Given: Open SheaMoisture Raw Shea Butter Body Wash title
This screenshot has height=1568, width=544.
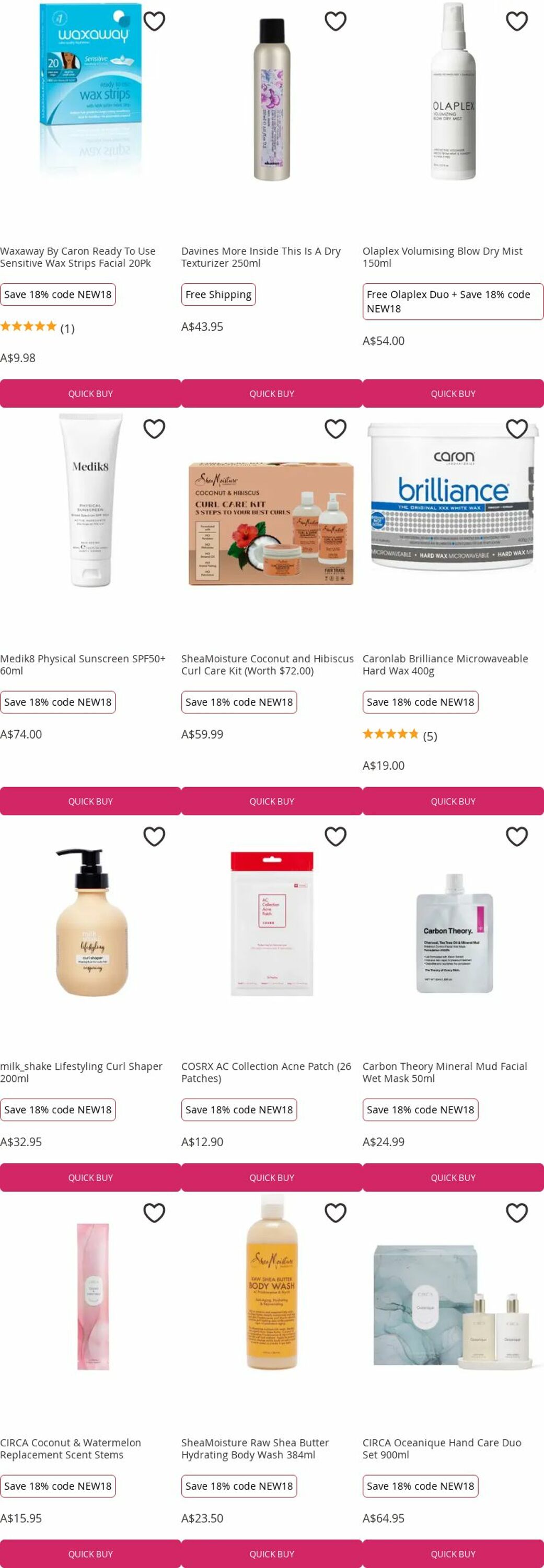Looking at the screenshot, I should click(255, 1449).
